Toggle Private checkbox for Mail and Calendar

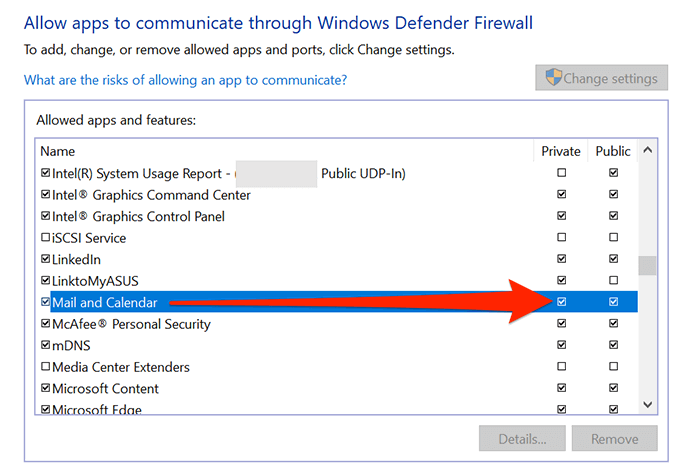click(561, 302)
